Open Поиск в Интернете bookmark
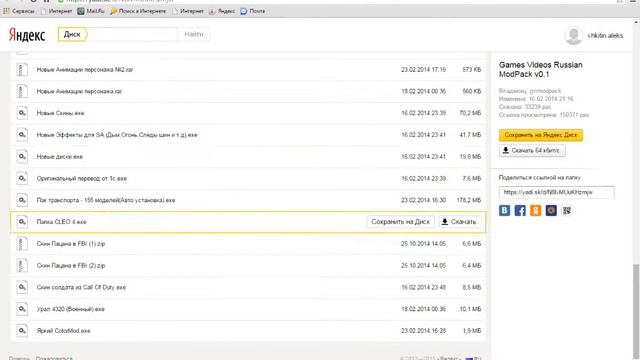The height and width of the screenshot is (360, 640). coord(138,11)
